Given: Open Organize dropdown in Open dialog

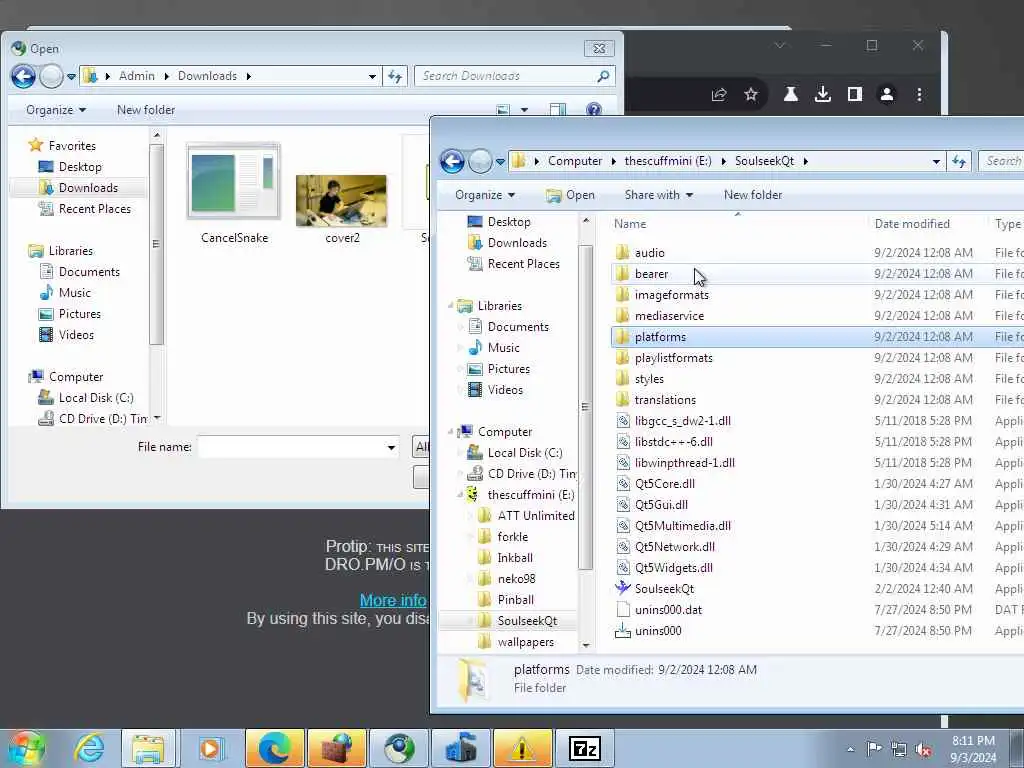Looking at the screenshot, I should coord(56,110).
